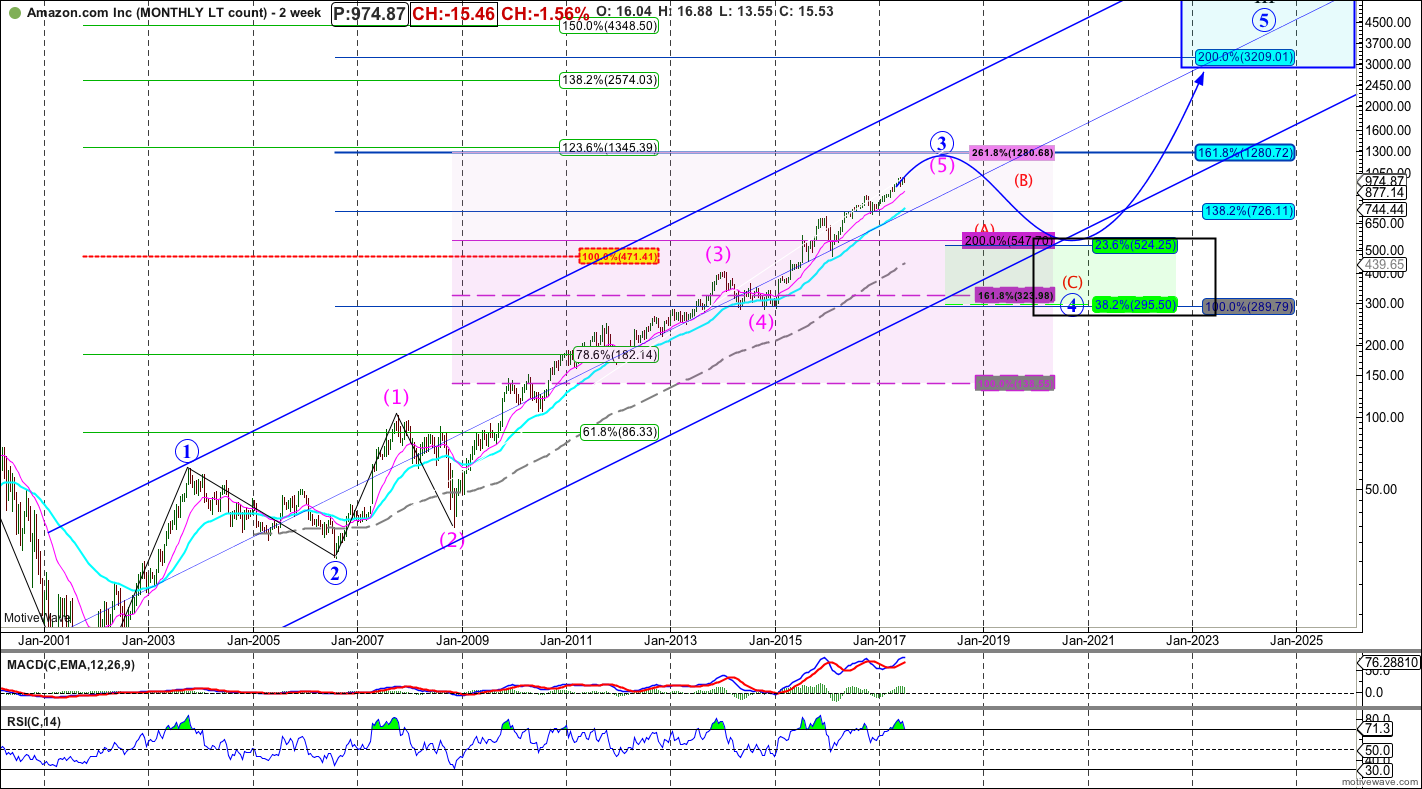Select the price box 'P:974.87'
The width and height of the screenshot is (1422, 789).
click(372, 14)
